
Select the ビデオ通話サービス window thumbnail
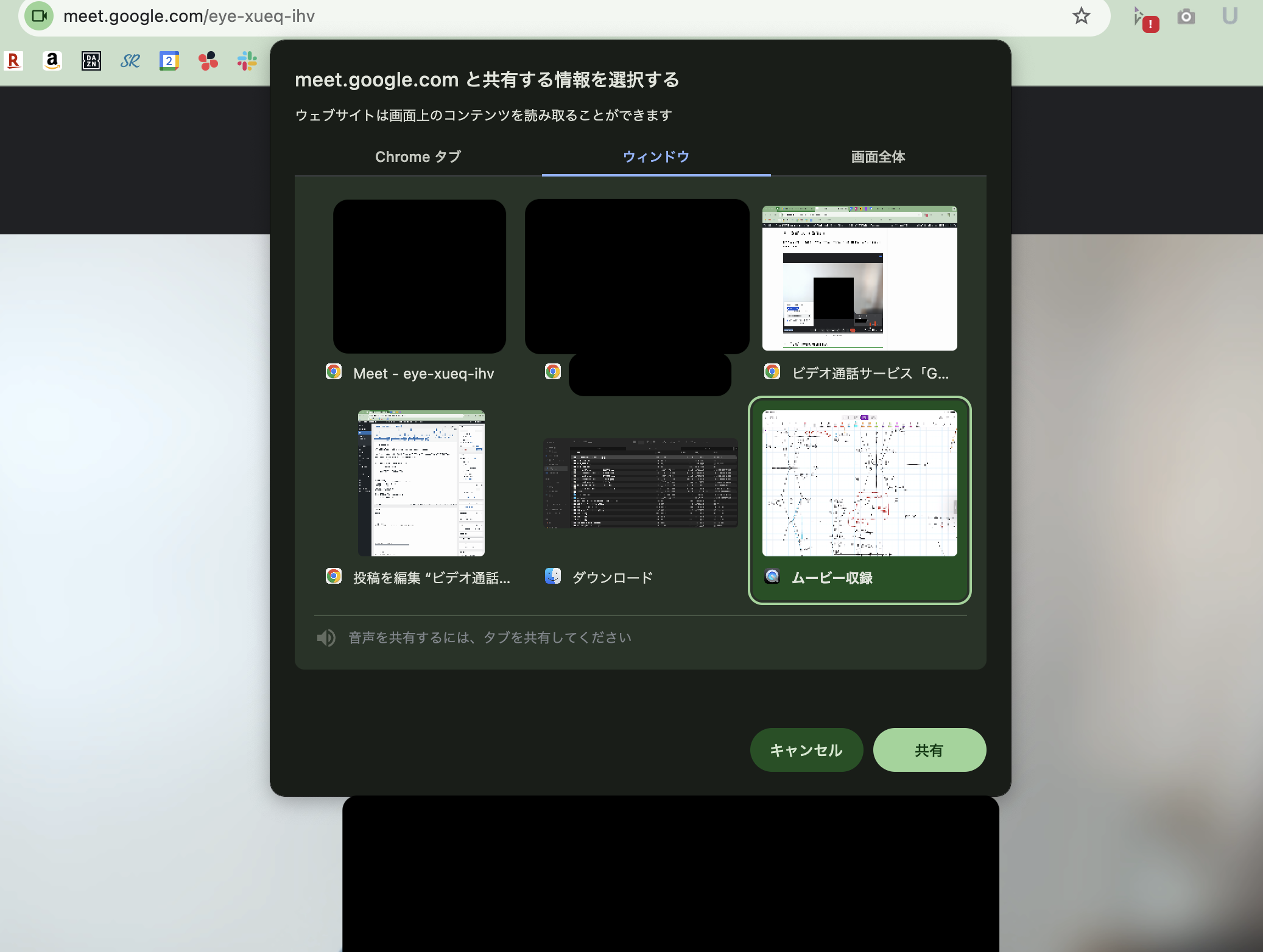tap(860, 278)
